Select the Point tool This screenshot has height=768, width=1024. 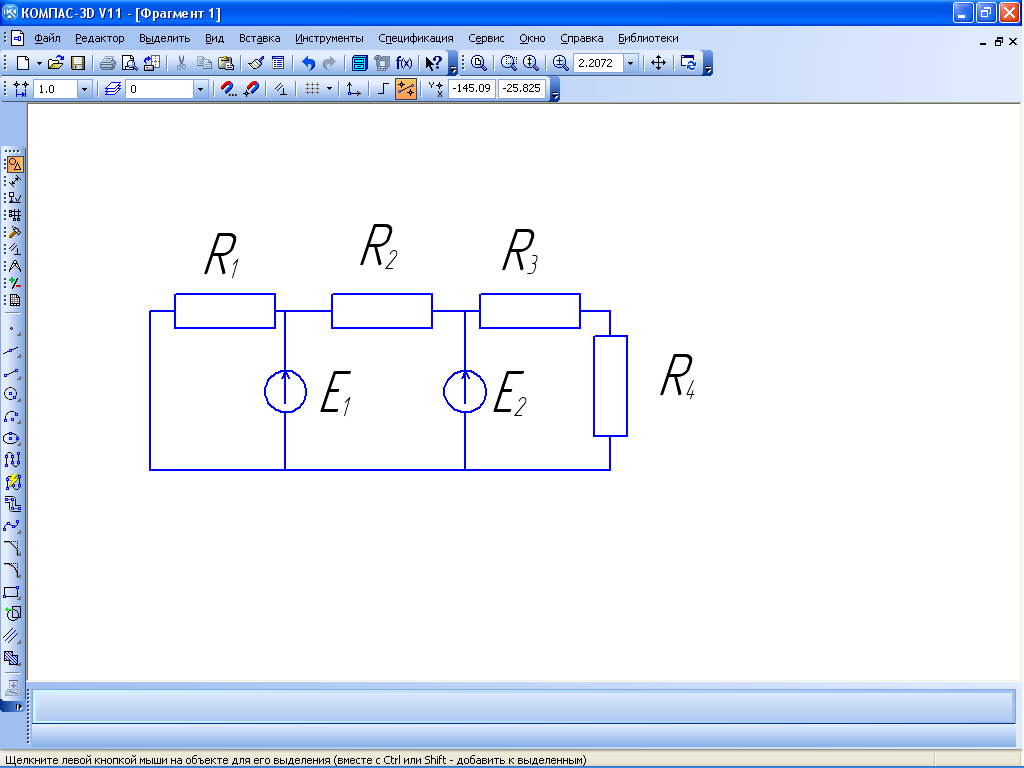12,328
